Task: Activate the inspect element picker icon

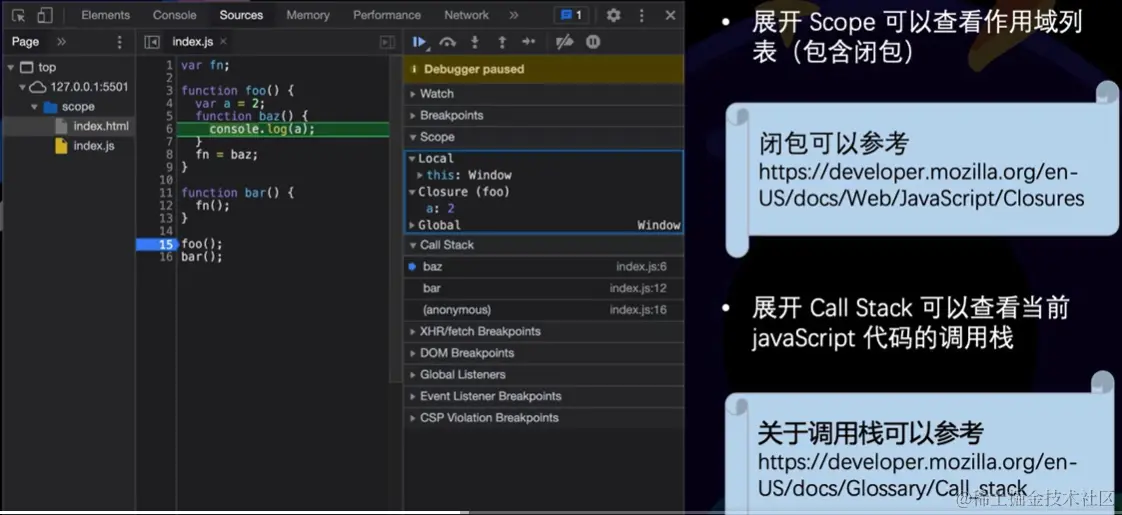Action: coord(19,15)
